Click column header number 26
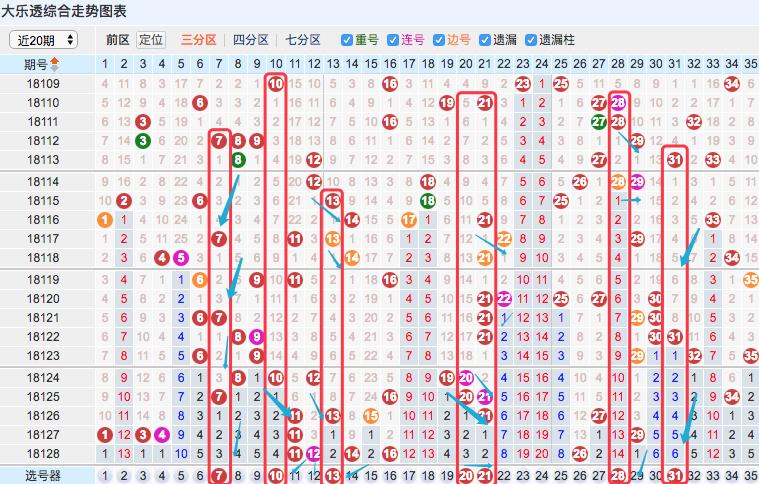The height and width of the screenshot is (484, 759). [580, 64]
